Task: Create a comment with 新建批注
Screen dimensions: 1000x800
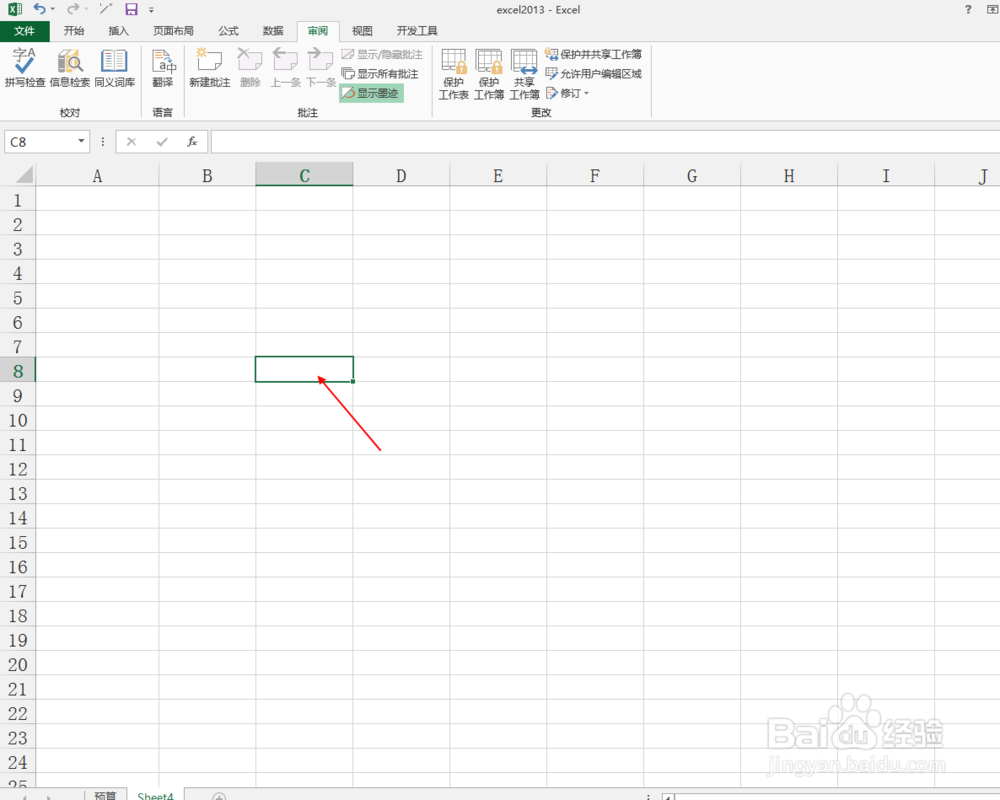Action: (210, 70)
